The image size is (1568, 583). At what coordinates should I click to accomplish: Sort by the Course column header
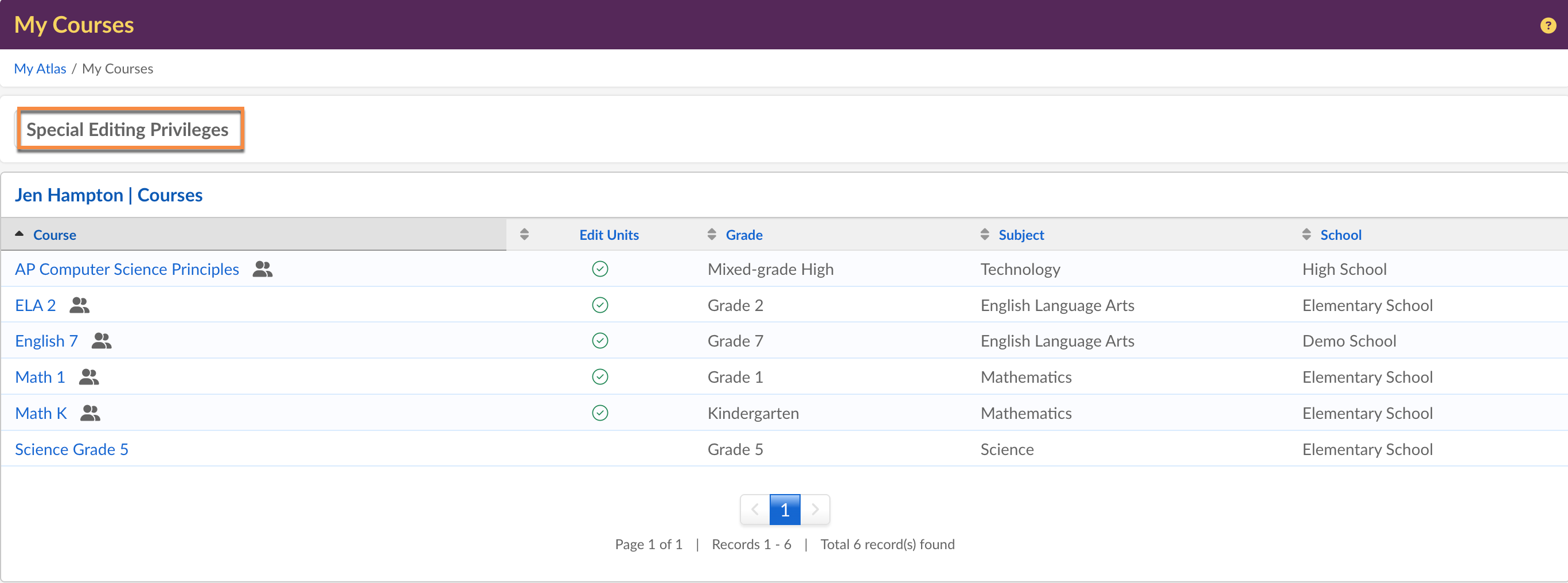54,235
